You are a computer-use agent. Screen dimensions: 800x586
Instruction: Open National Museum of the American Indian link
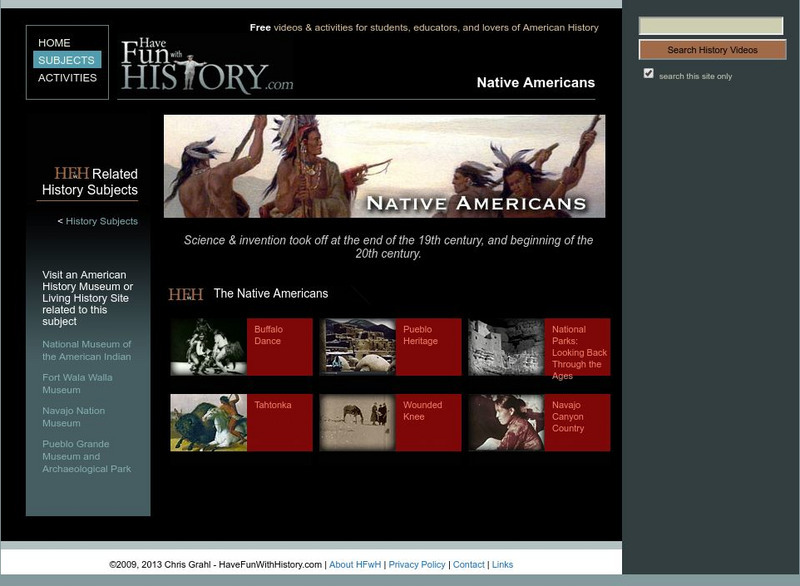pyautogui.click(x=87, y=350)
